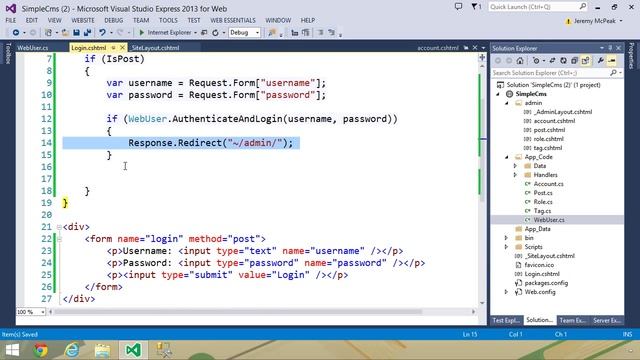Click the search magnifier in Solution Explorer search
Screen dimensions: 640x360
pyautogui.click(x=613, y=73)
